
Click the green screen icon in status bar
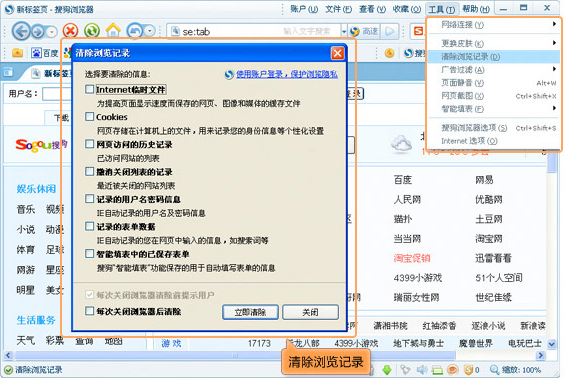pyautogui.click(x=437, y=370)
